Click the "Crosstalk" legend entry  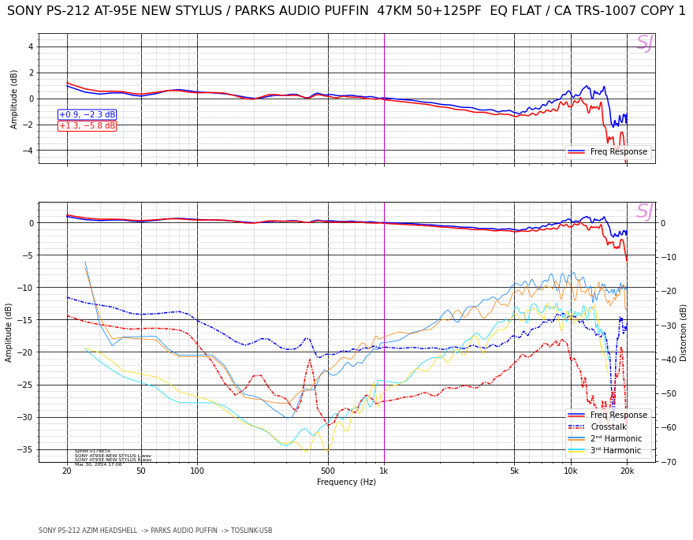pyautogui.click(x=609, y=427)
